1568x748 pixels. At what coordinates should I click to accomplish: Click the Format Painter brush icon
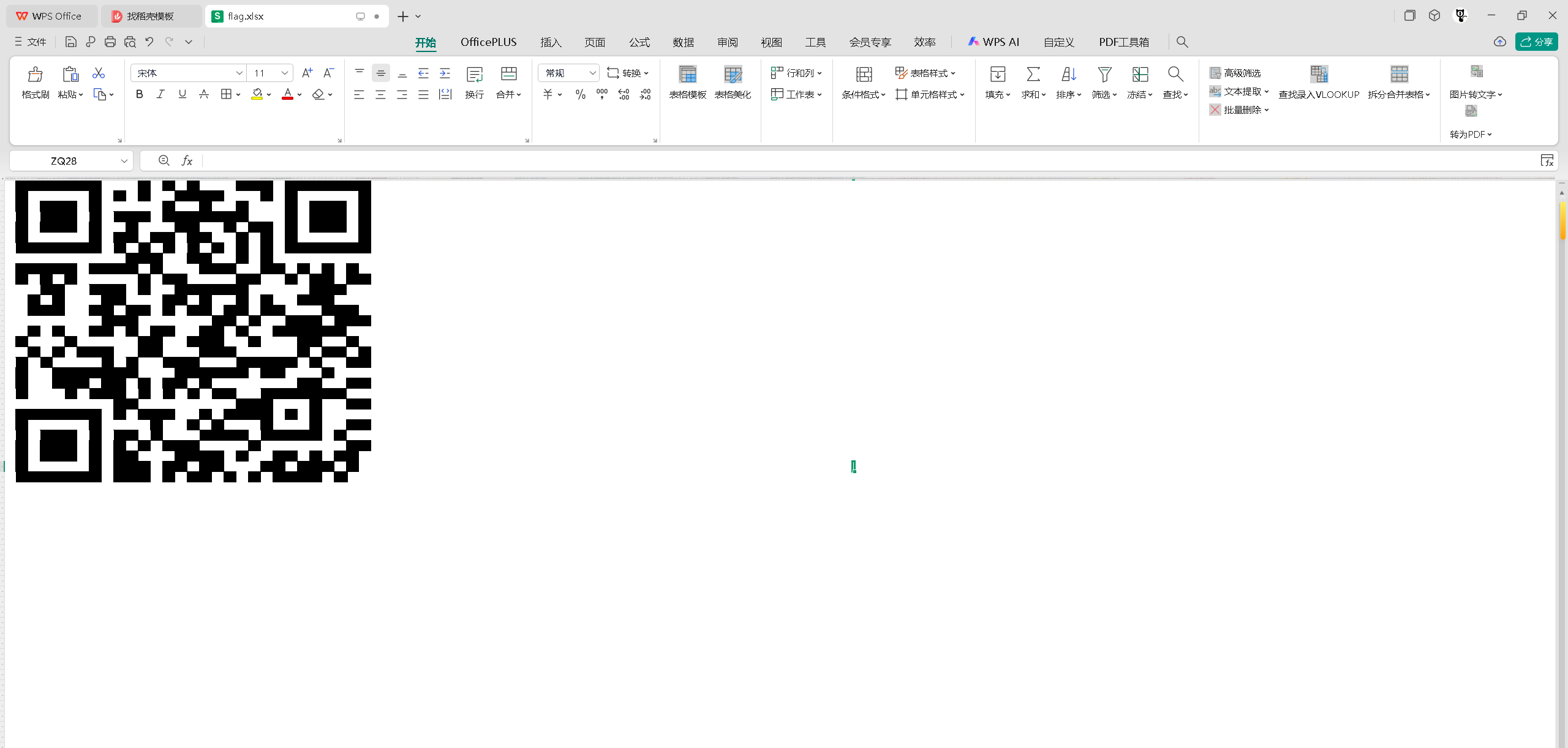pyautogui.click(x=35, y=75)
